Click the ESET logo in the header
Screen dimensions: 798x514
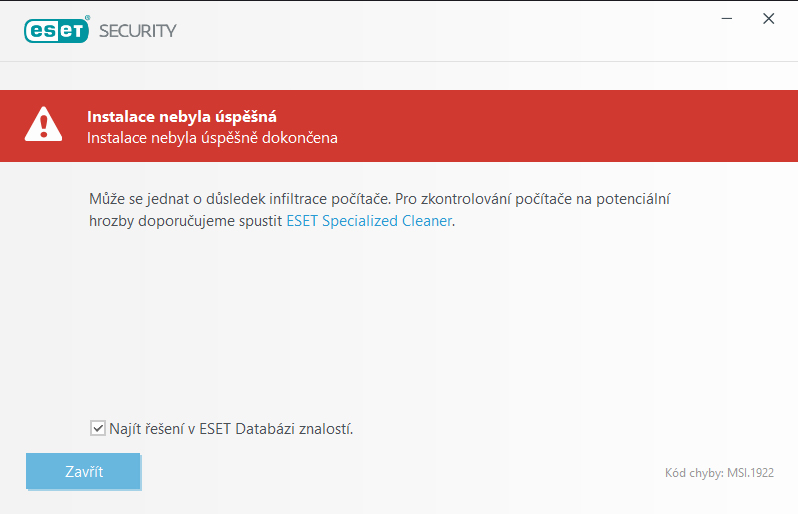pos(57,30)
